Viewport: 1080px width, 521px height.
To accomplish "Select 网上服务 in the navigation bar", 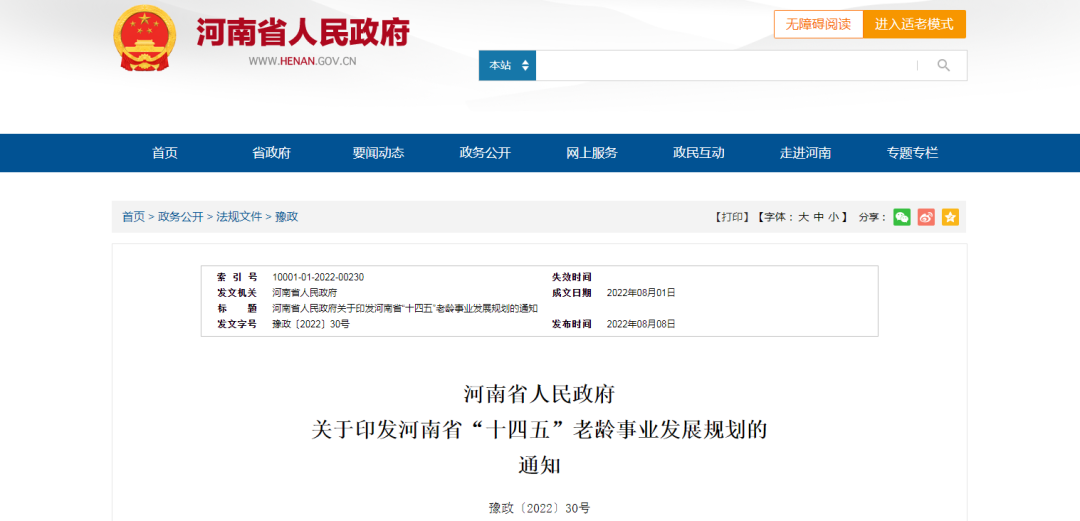I will pos(592,153).
